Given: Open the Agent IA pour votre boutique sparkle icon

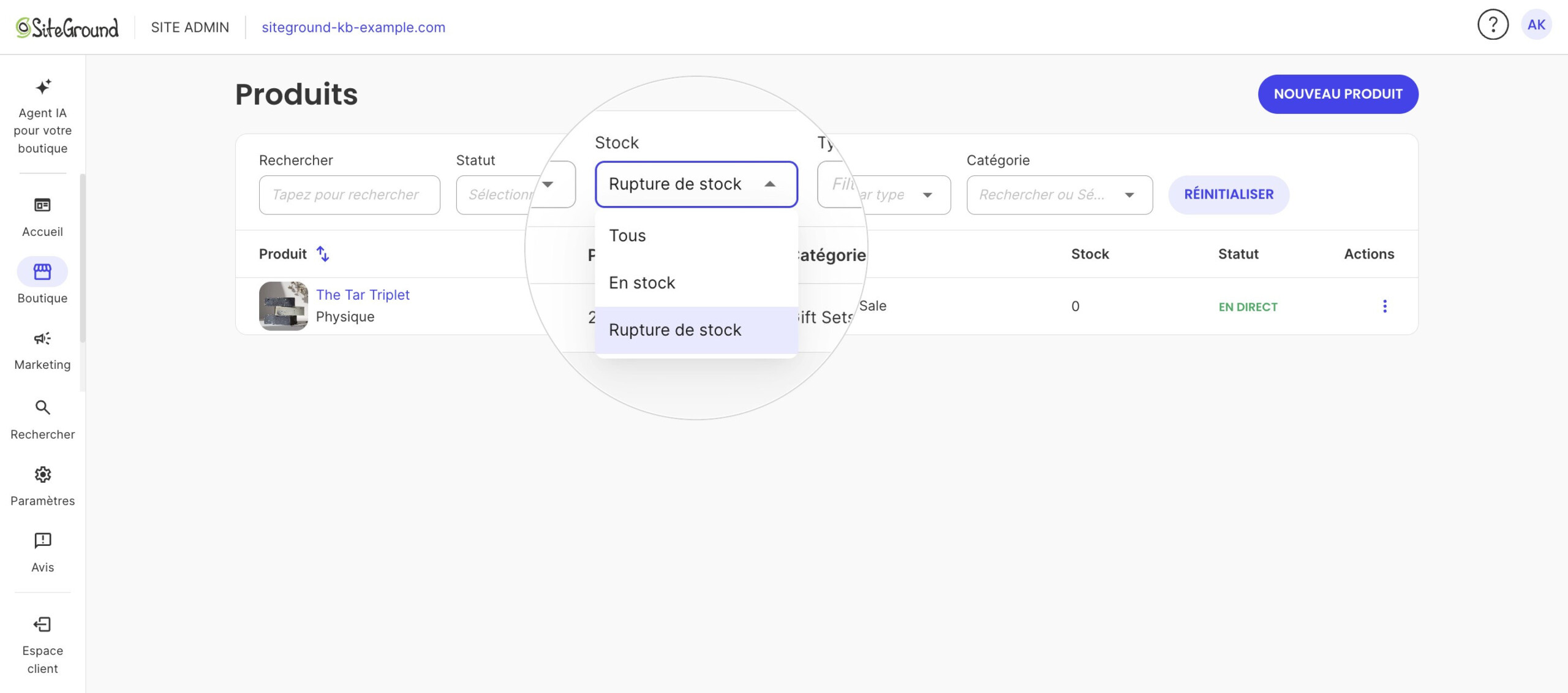Looking at the screenshot, I should pyautogui.click(x=43, y=87).
